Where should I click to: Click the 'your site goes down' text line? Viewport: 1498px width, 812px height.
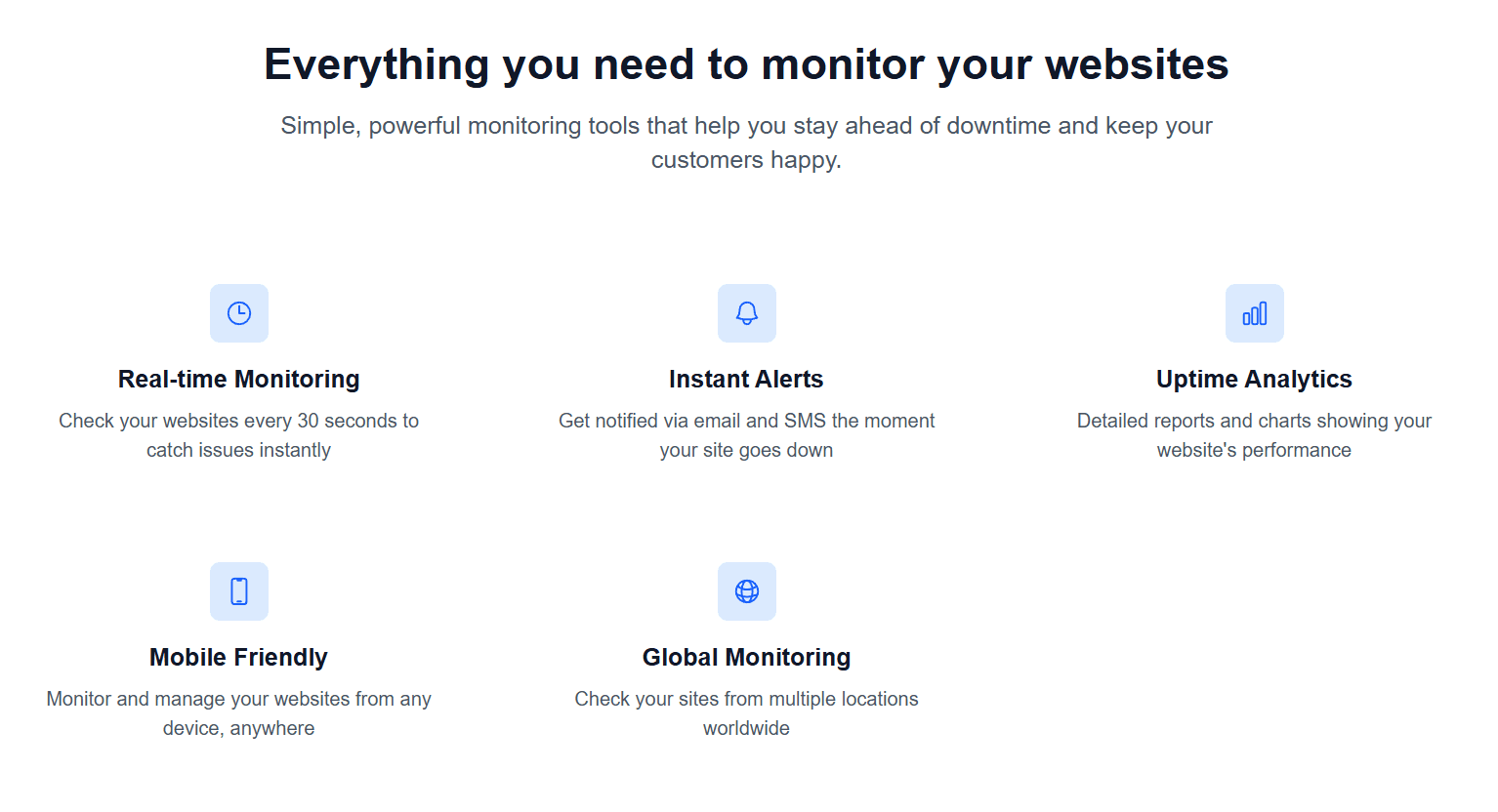pos(747,450)
